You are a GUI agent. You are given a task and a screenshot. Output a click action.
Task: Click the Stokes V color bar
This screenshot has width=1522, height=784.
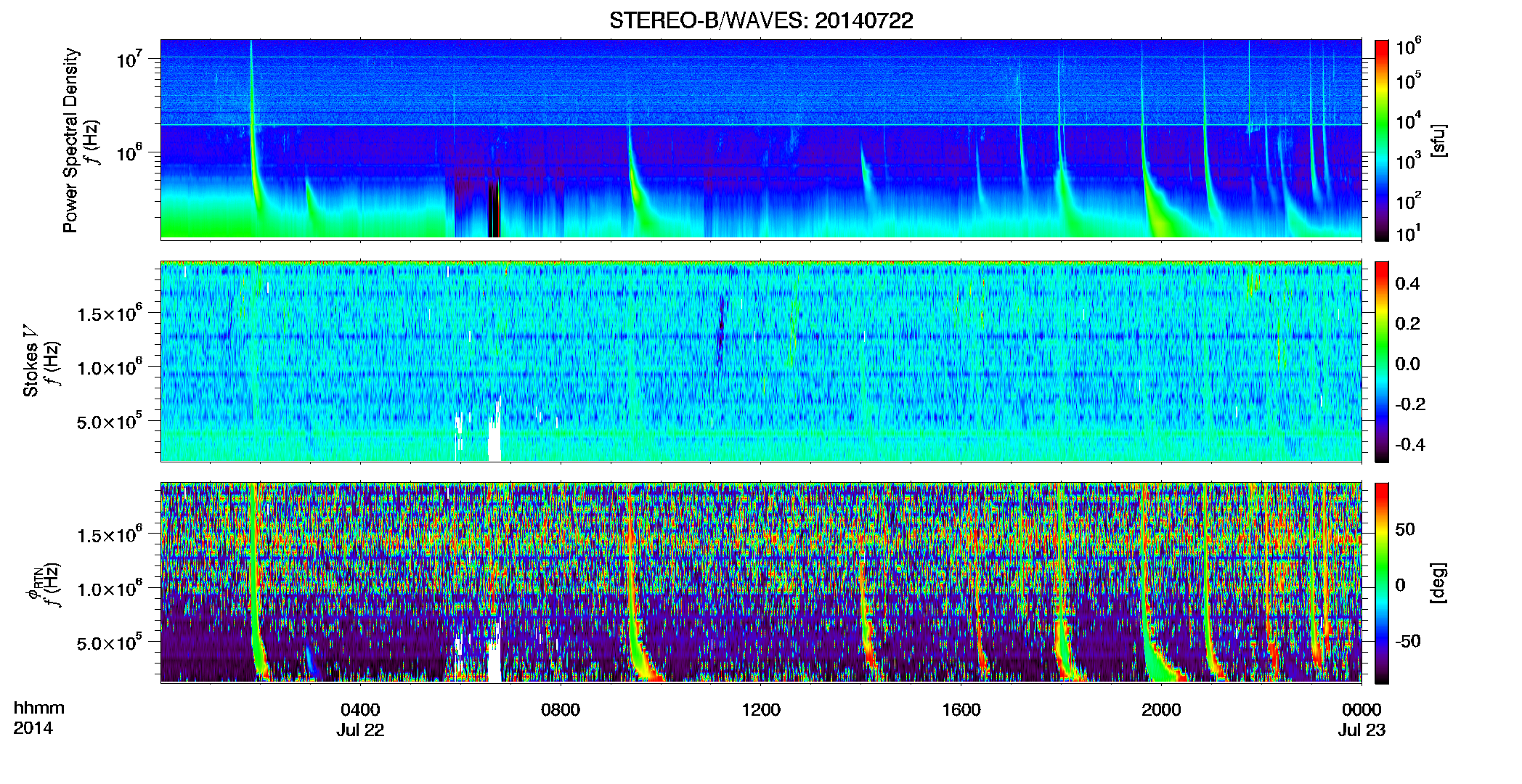(1382, 362)
